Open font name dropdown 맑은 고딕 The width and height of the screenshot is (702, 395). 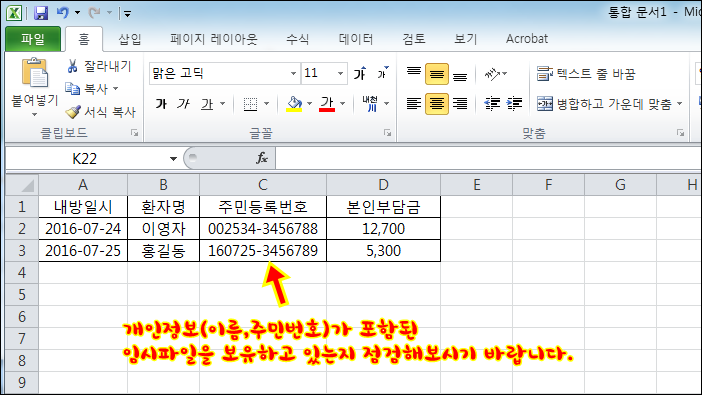point(293,73)
